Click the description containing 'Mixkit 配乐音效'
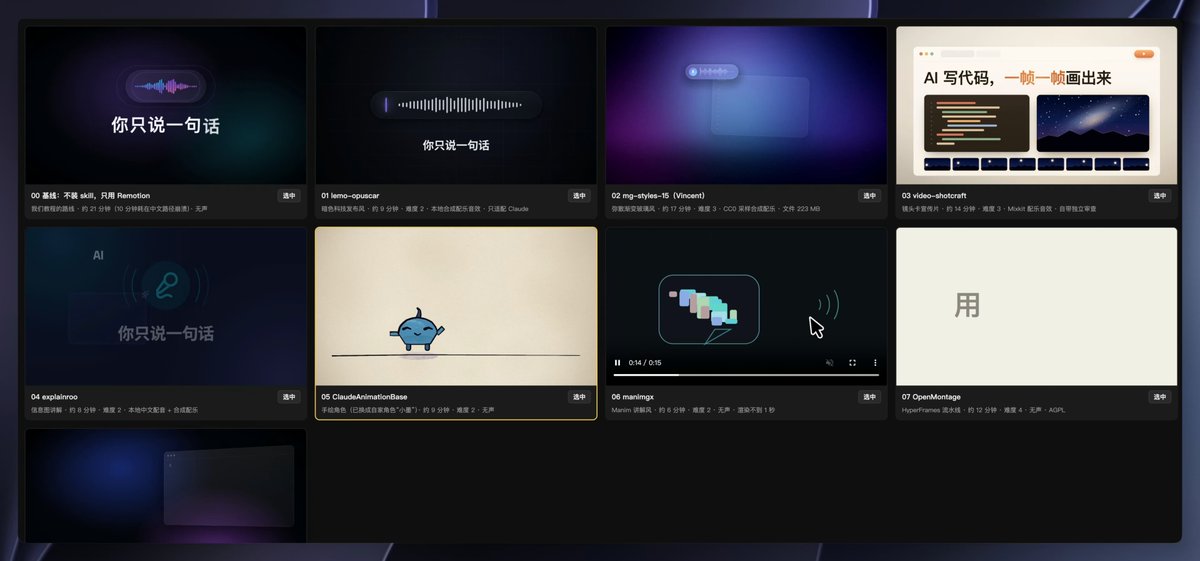This screenshot has height=561, width=1200. click(x=999, y=209)
